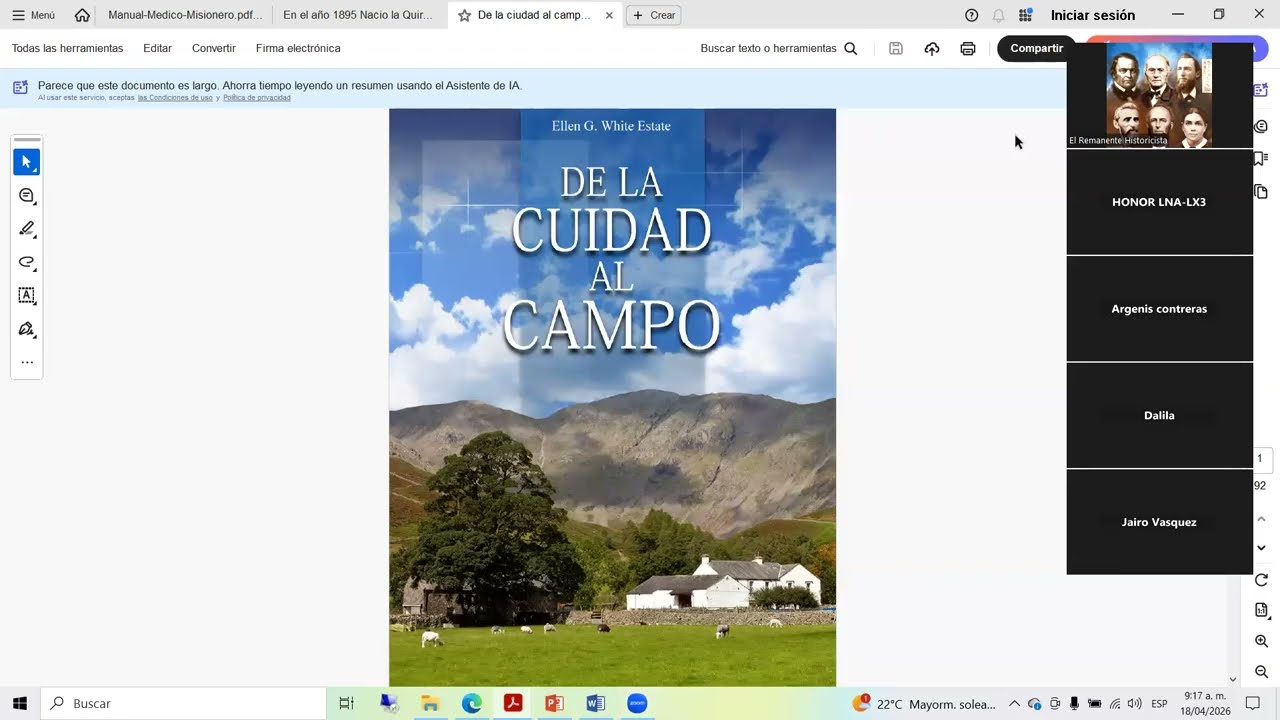The height and width of the screenshot is (720, 1280).
Task: Open the bookmarks panel icon on right rail
Action: 1261,159
